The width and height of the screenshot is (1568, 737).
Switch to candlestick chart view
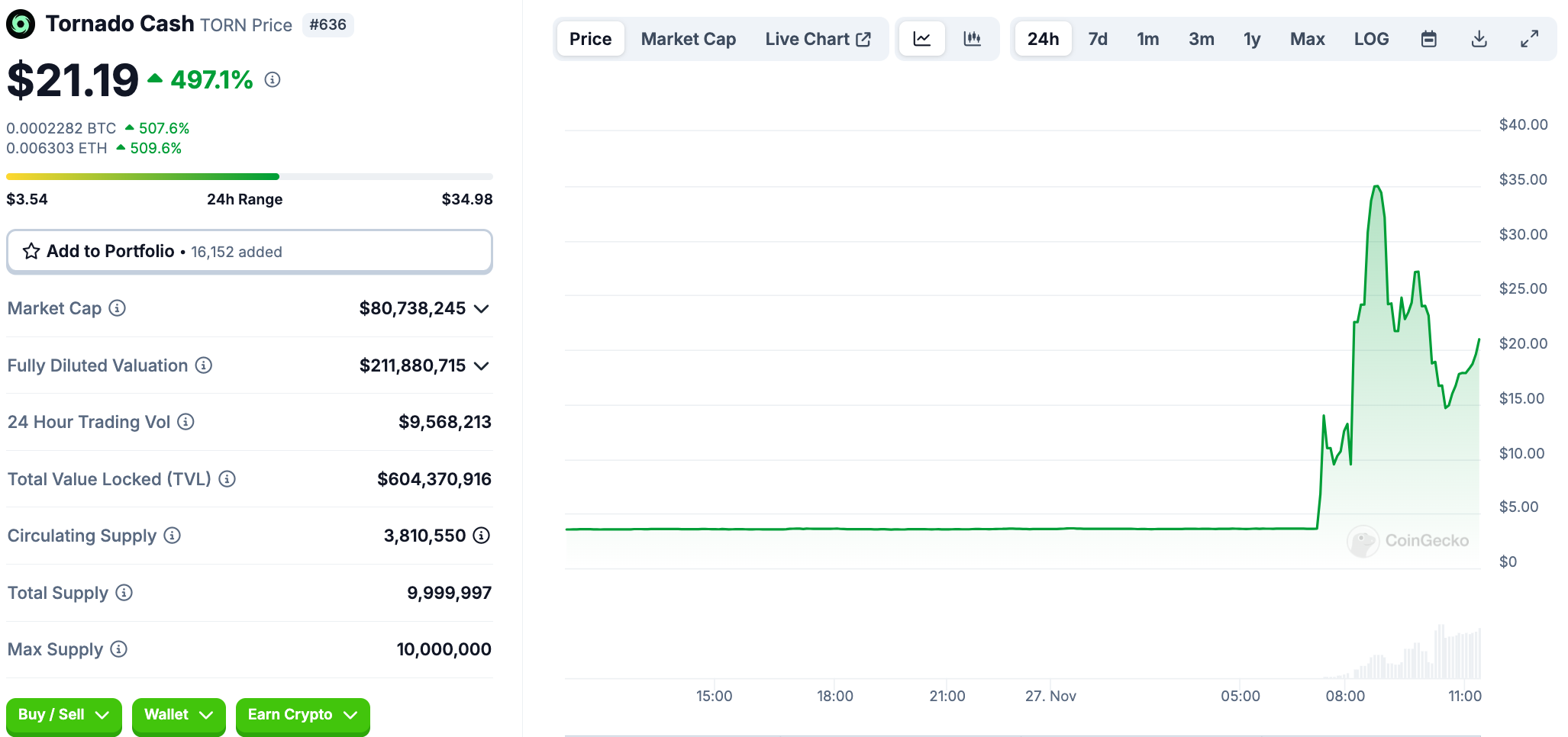coord(973,39)
